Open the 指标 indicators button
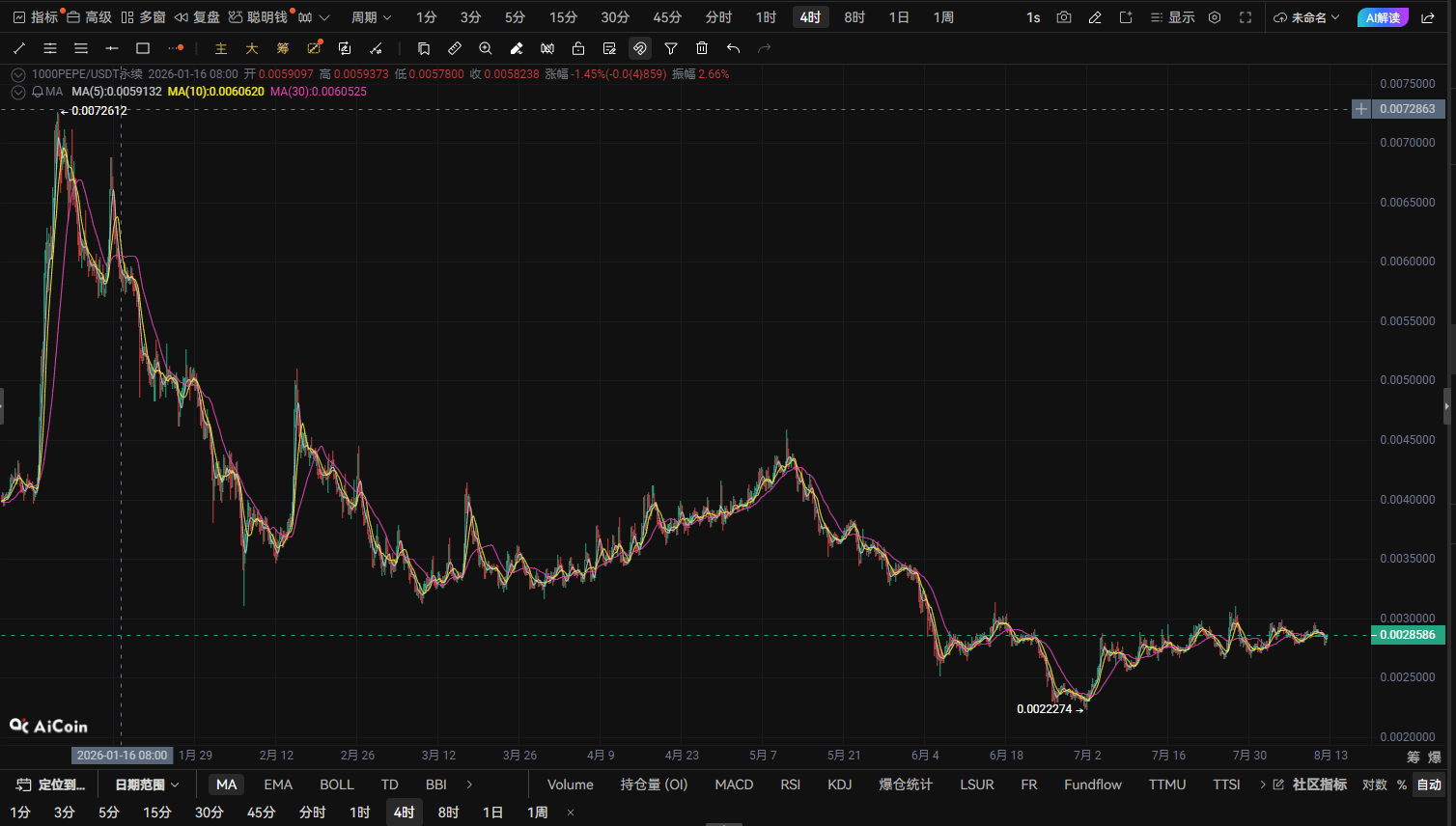Screen dimensions: 1456x826 (36, 17)
